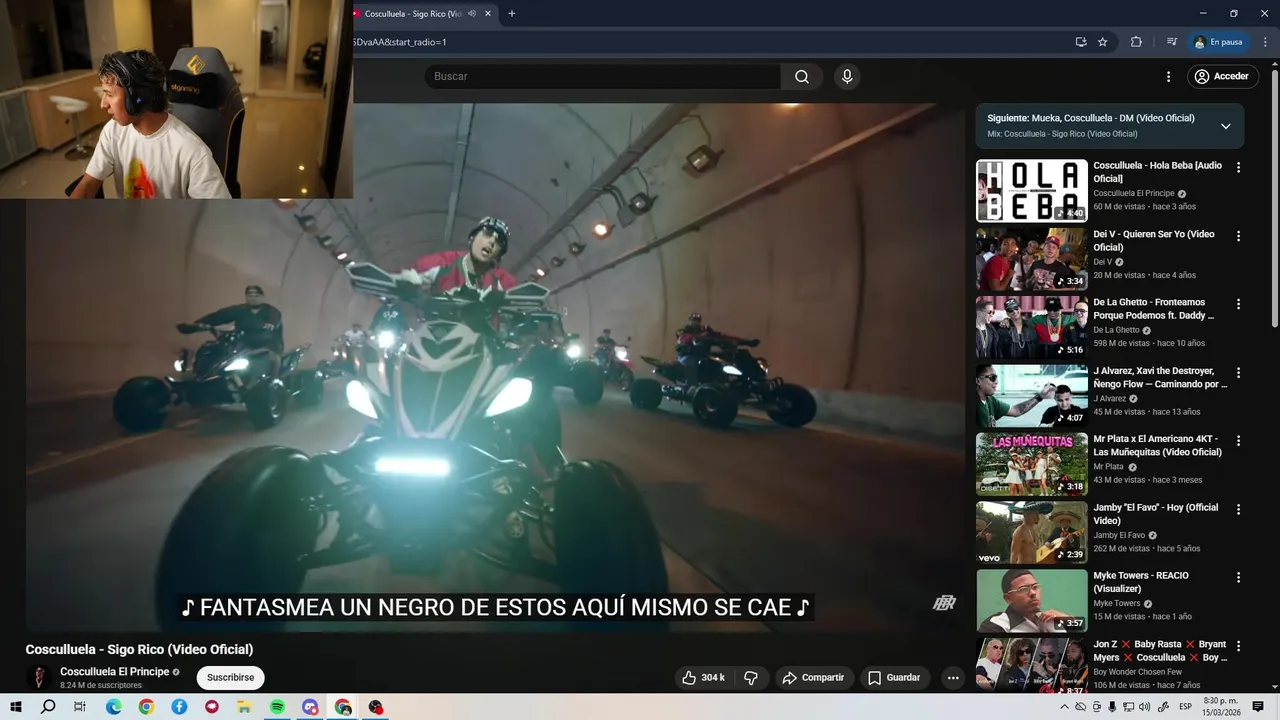Open volume control in system tray
The height and width of the screenshot is (720, 1280).
pyautogui.click(x=1145, y=707)
